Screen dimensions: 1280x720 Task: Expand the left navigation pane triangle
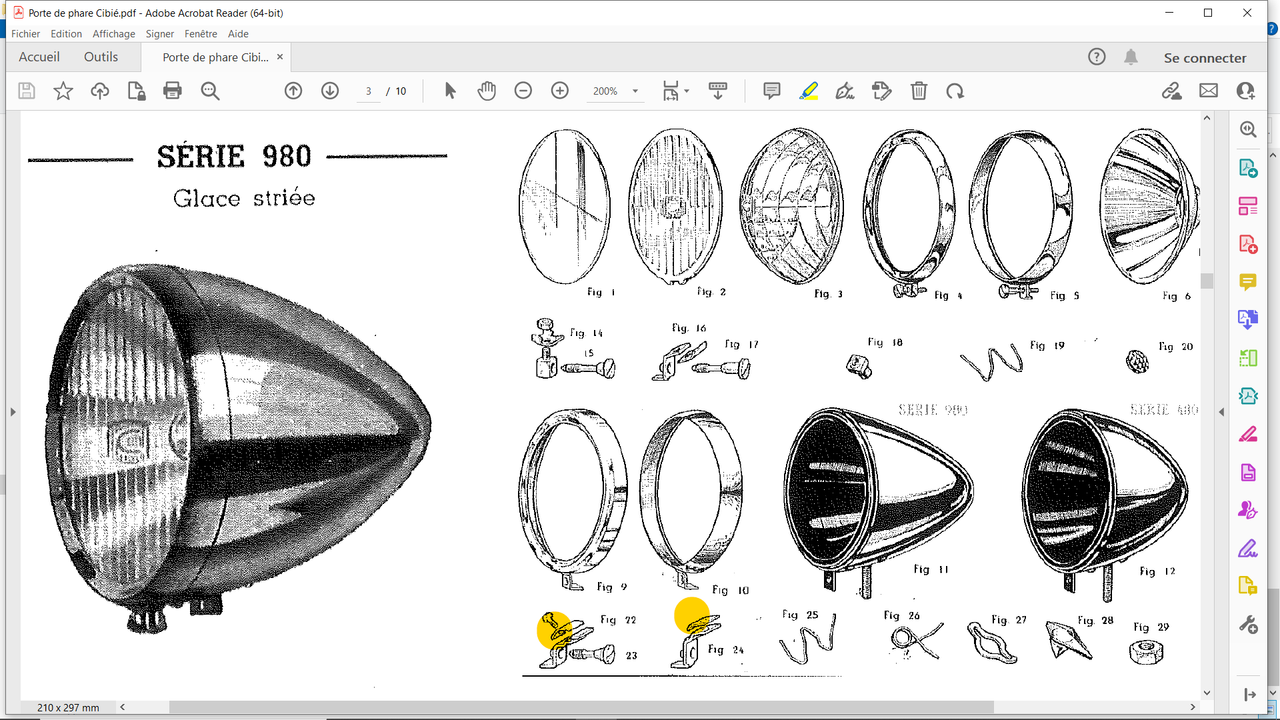point(12,412)
